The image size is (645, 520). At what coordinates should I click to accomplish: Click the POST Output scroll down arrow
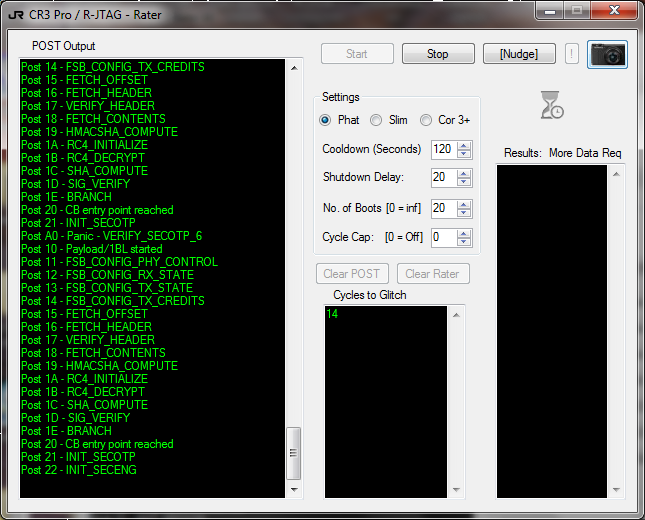click(294, 490)
